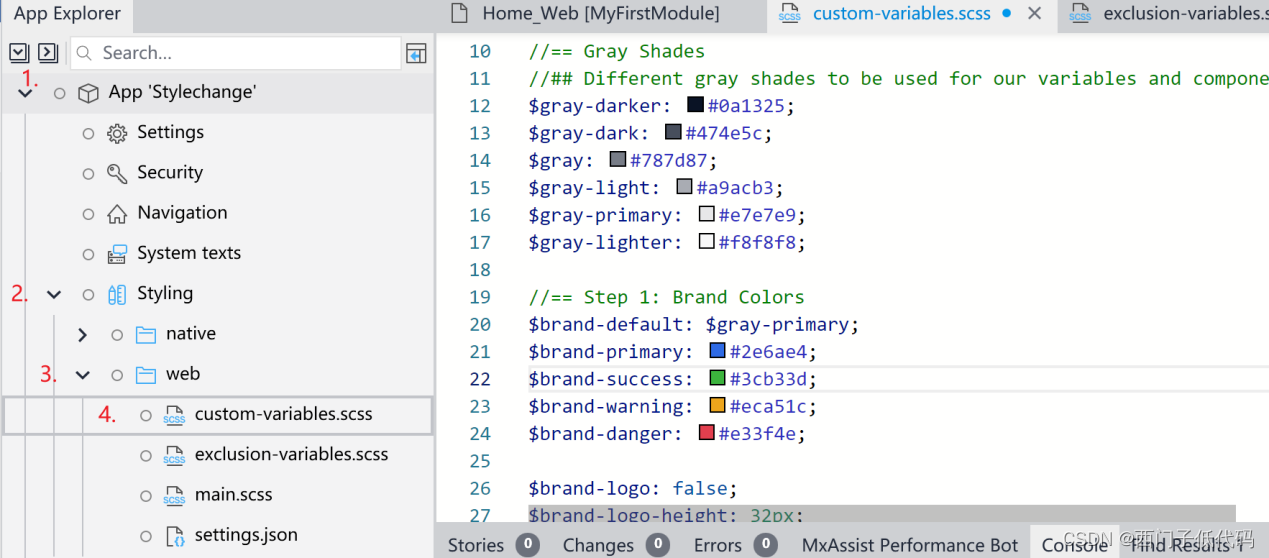This screenshot has height=558, width=1269.
Task: Click the $gray-light color swatch
Action: pos(684,187)
